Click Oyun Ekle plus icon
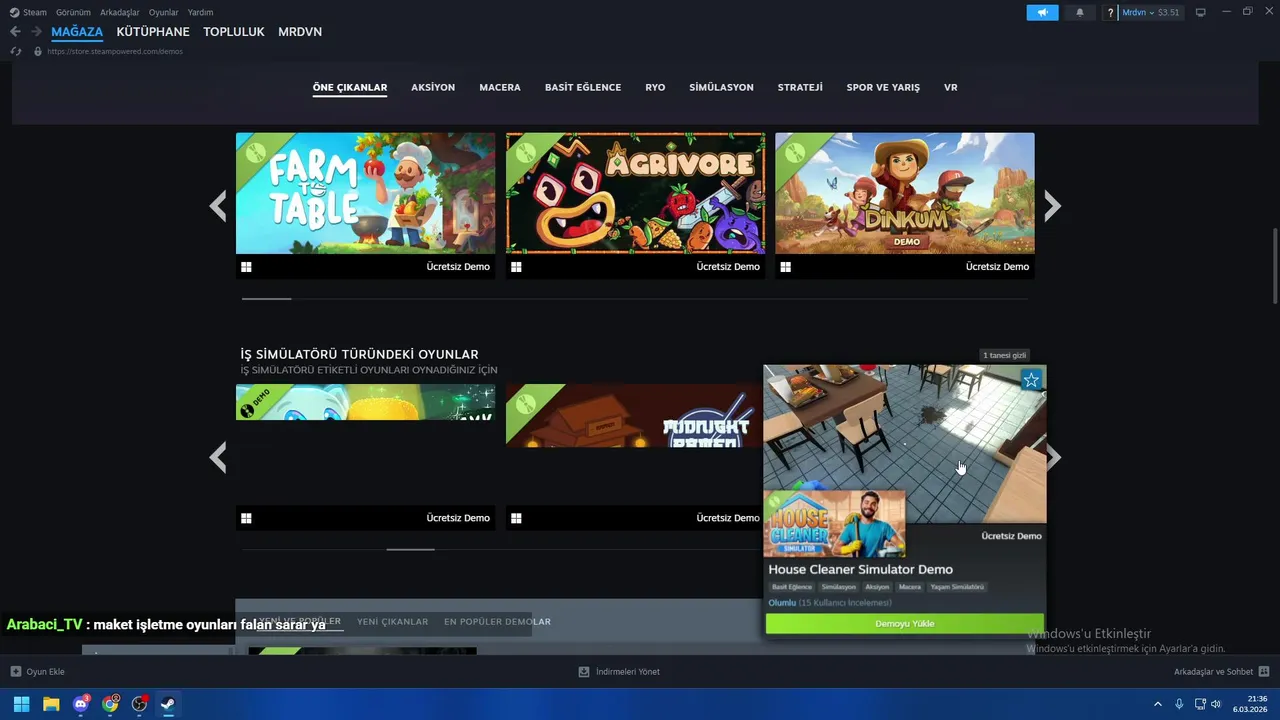This screenshot has height=720, width=1280. click(16, 672)
